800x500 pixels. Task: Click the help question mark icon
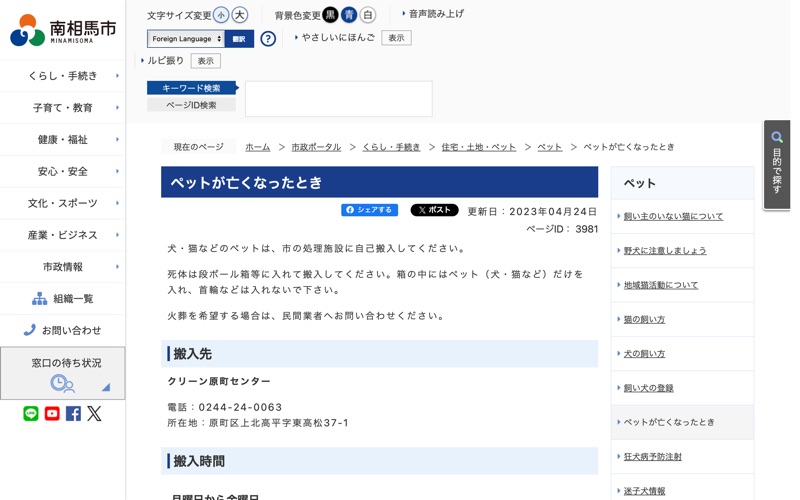point(268,39)
